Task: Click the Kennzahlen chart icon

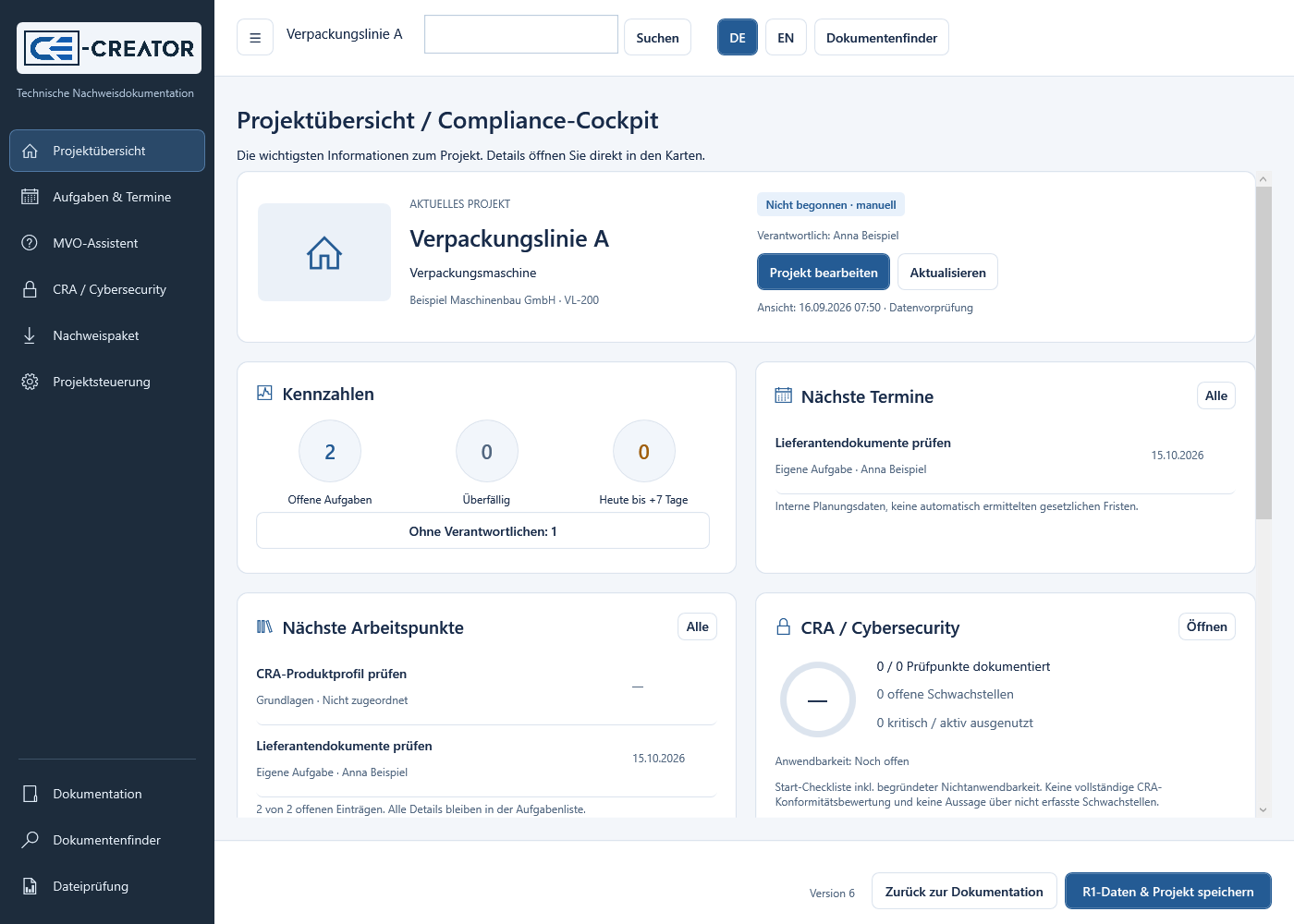Action: [x=264, y=393]
